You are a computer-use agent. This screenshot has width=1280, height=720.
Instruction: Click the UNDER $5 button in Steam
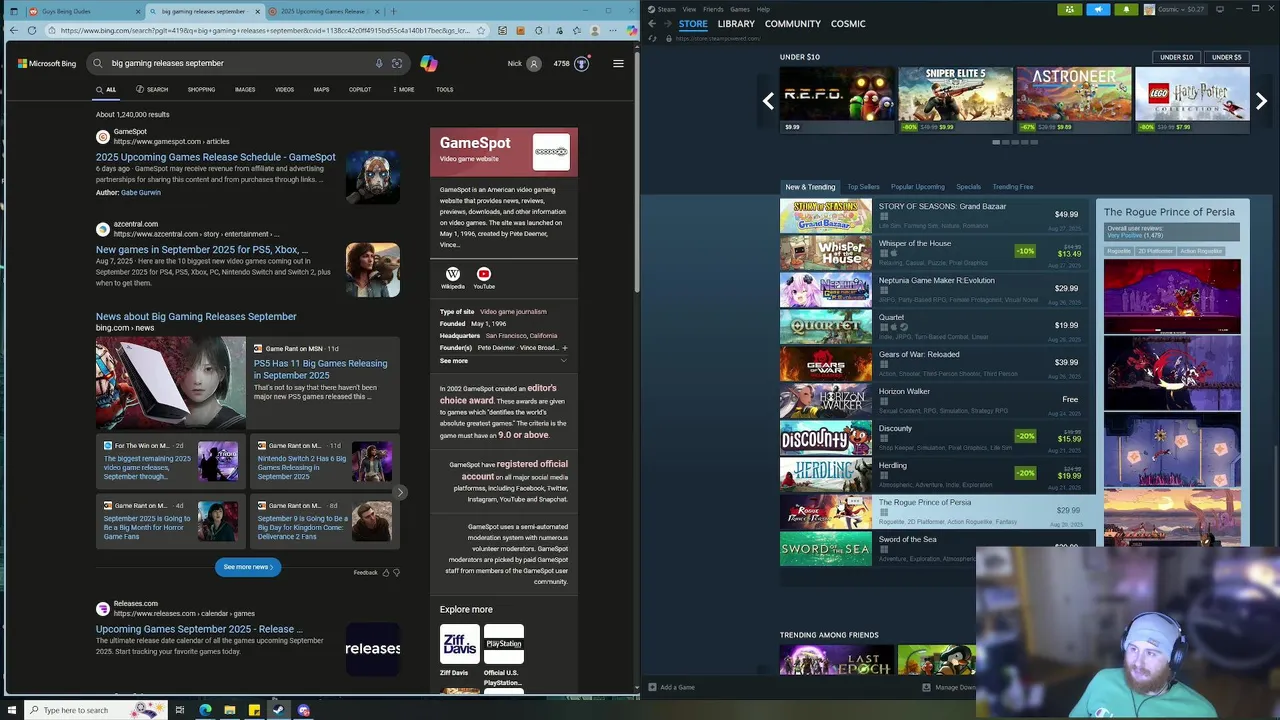(x=1226, y=57)
